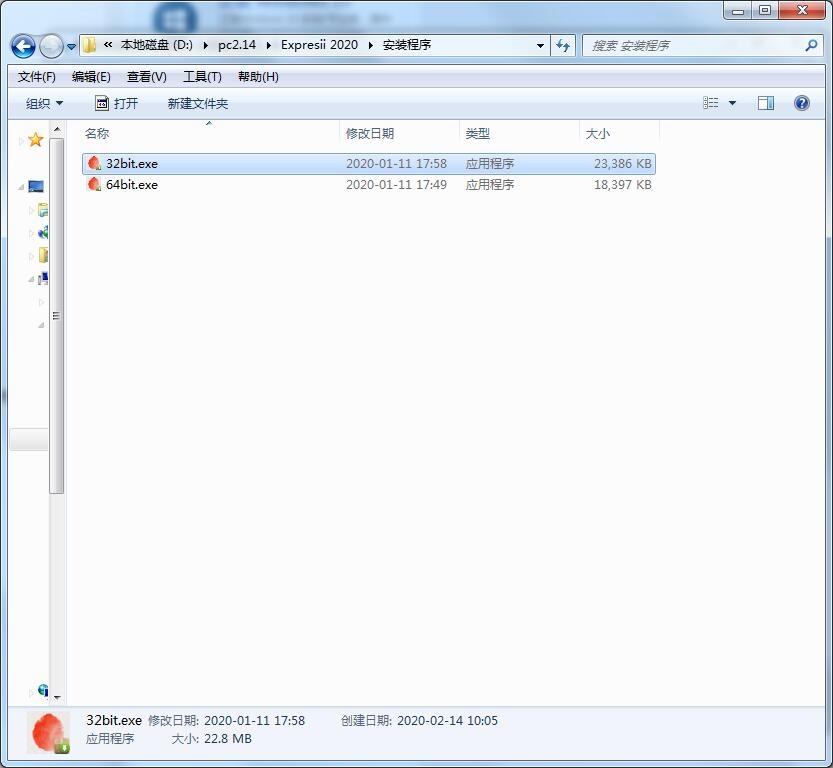
Task: Click the Network globe icon in sidebar
Action: [x=43, y=690]
